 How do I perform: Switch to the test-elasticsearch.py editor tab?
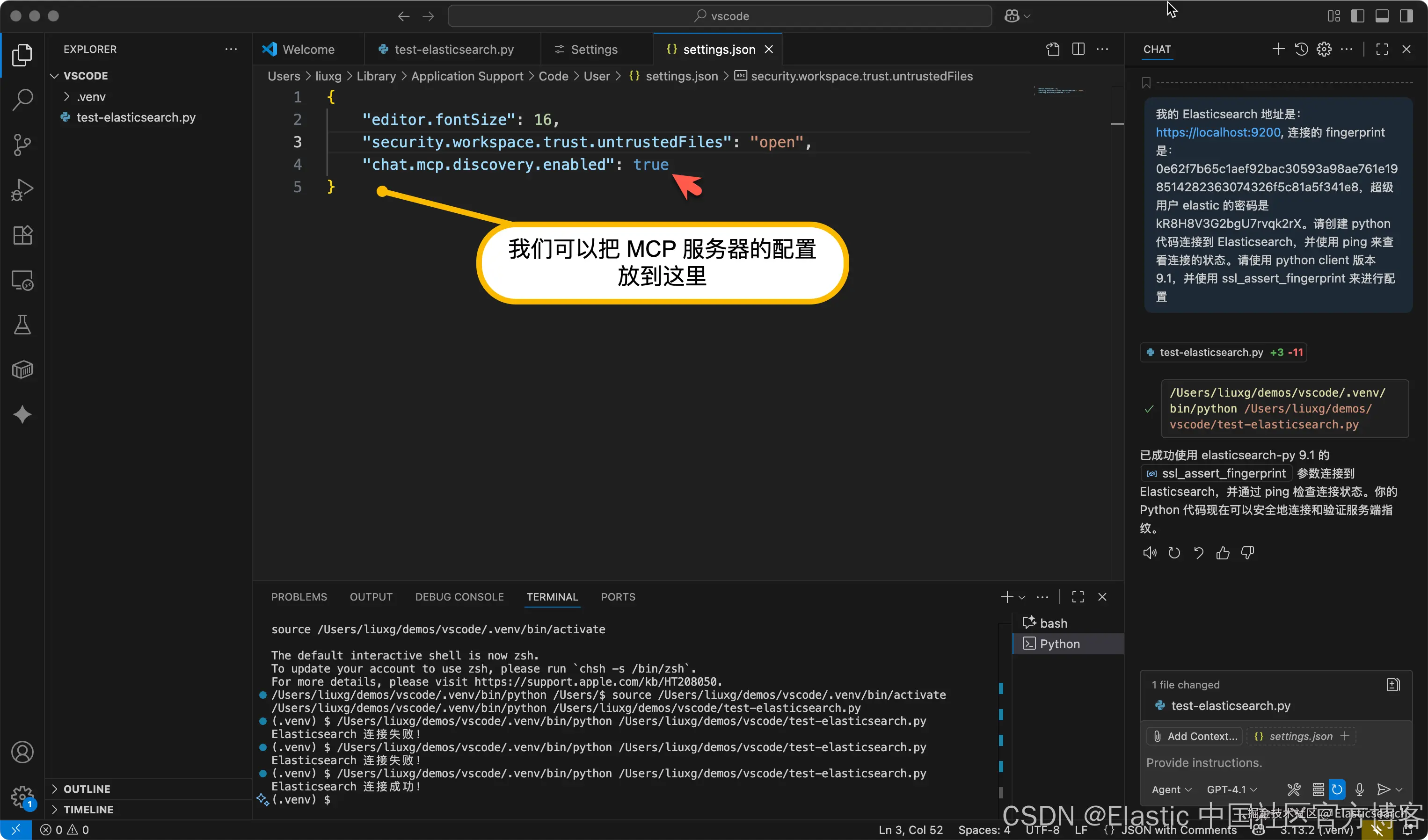click(x=453, y=49)
